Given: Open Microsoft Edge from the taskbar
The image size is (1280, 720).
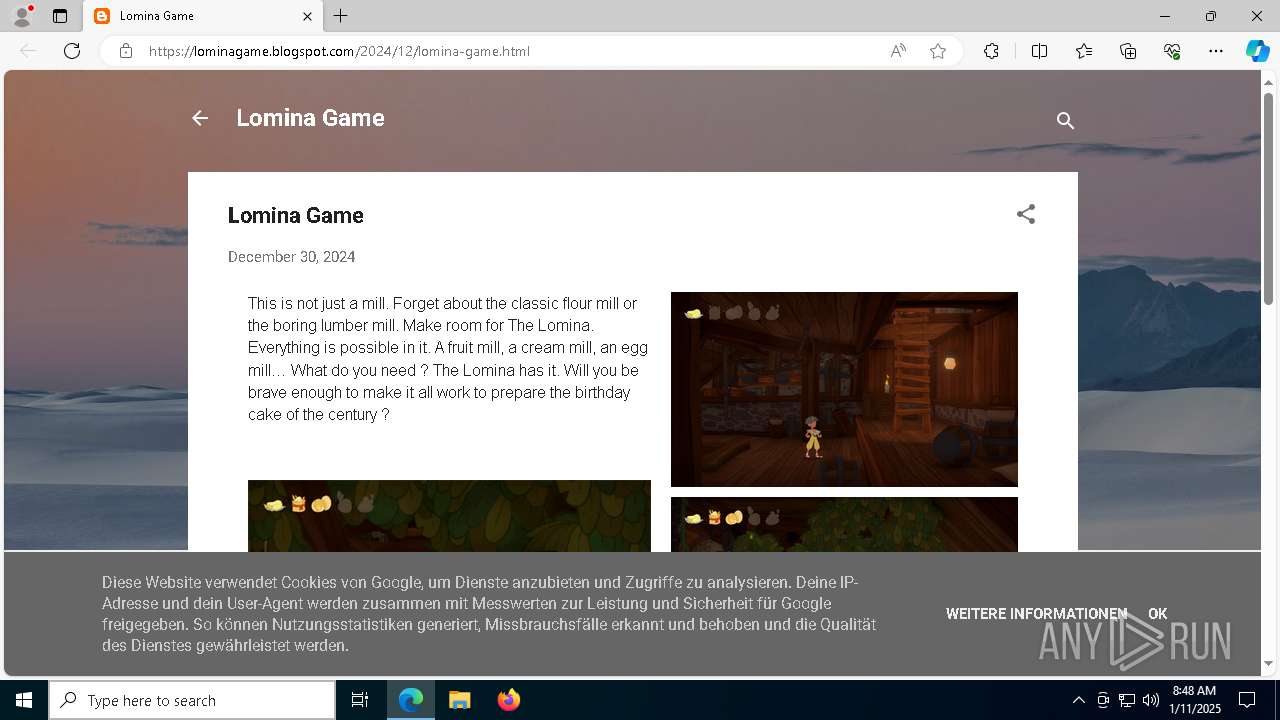Looking at the screenshot, I should click(411, 700).
